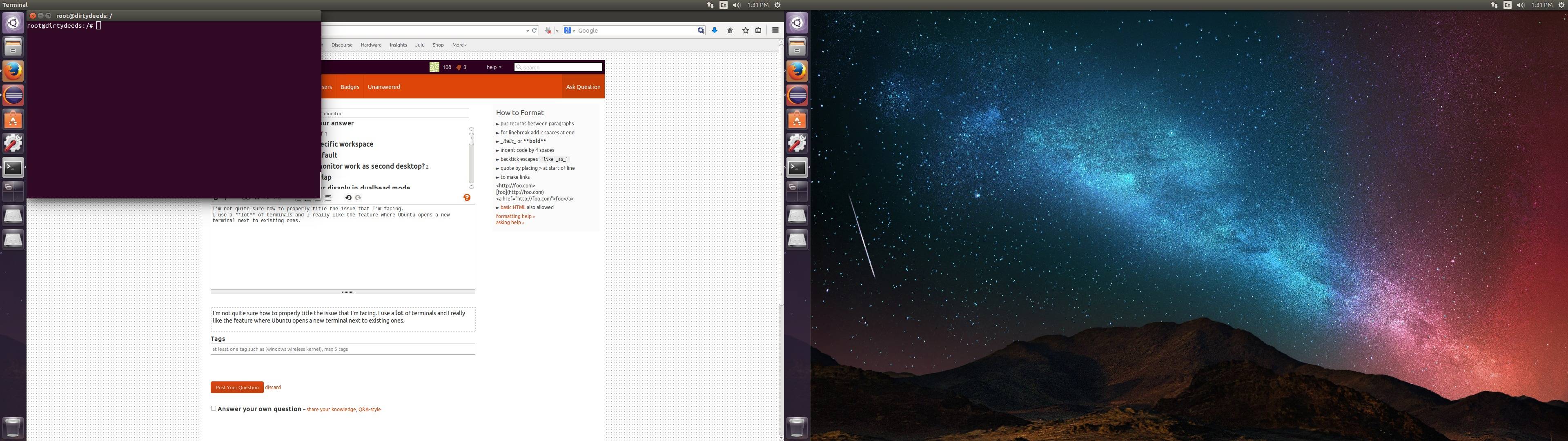Select Terminal icon in left launcher
Screen dimensions: 1568x441
(13, 167)
